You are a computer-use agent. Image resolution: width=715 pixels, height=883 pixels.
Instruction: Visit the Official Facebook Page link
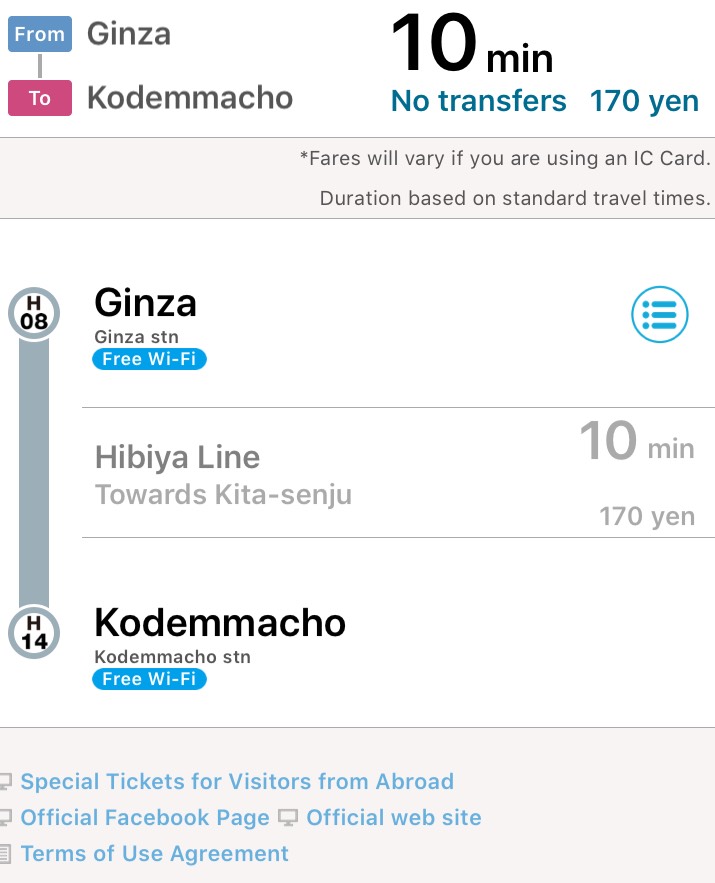coord(145,818)
